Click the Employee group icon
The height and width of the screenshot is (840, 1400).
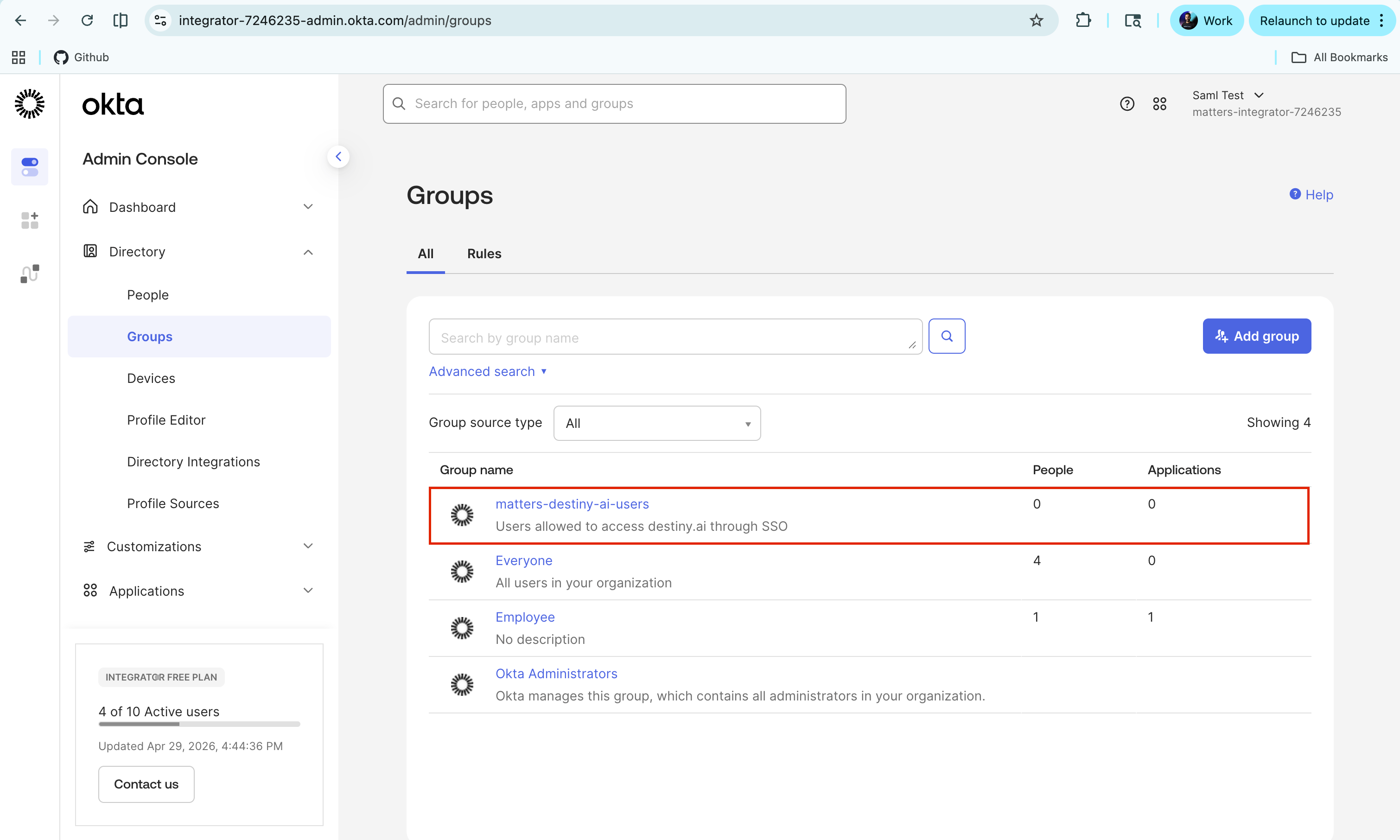point(462,628)
